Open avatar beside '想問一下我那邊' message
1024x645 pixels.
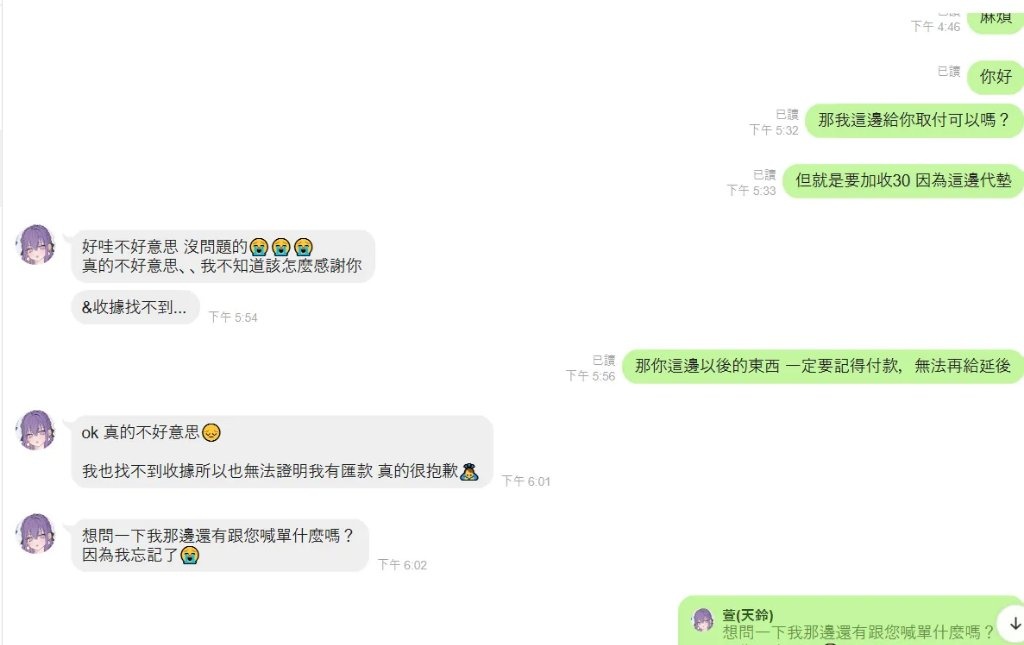coord(36,534)
